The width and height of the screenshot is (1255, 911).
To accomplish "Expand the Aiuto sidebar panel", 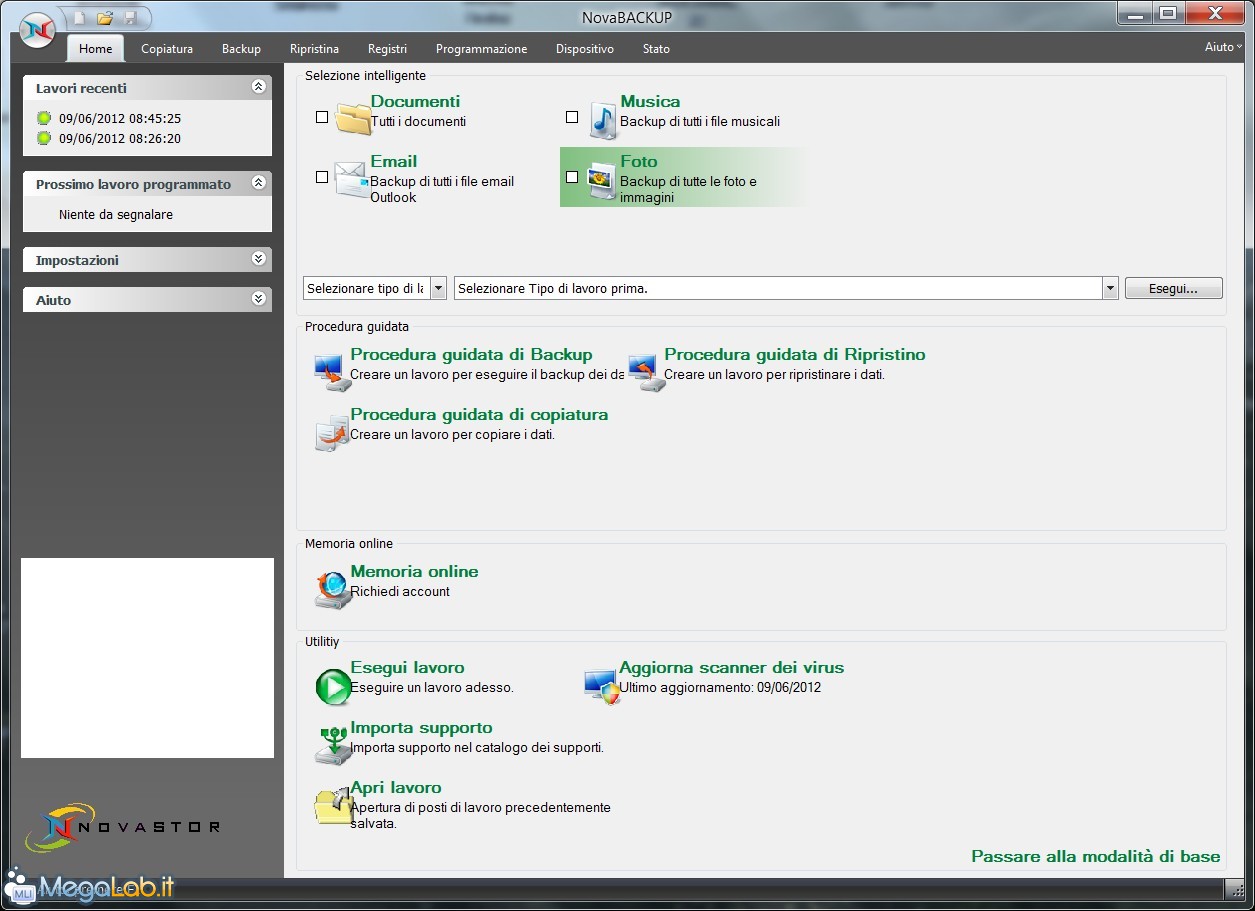I will coord(259,299).
